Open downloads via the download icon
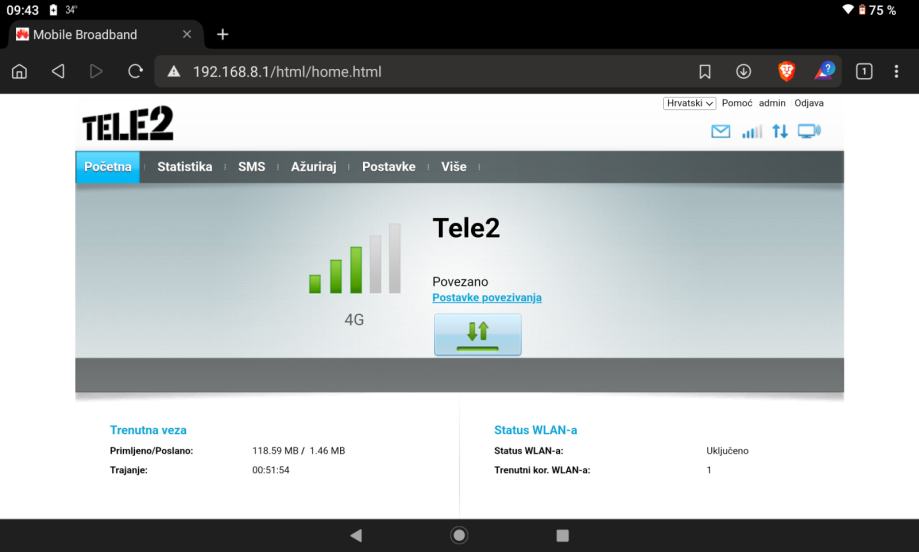The height and width of the screenshot is (552, 919). tap(743, 71)
